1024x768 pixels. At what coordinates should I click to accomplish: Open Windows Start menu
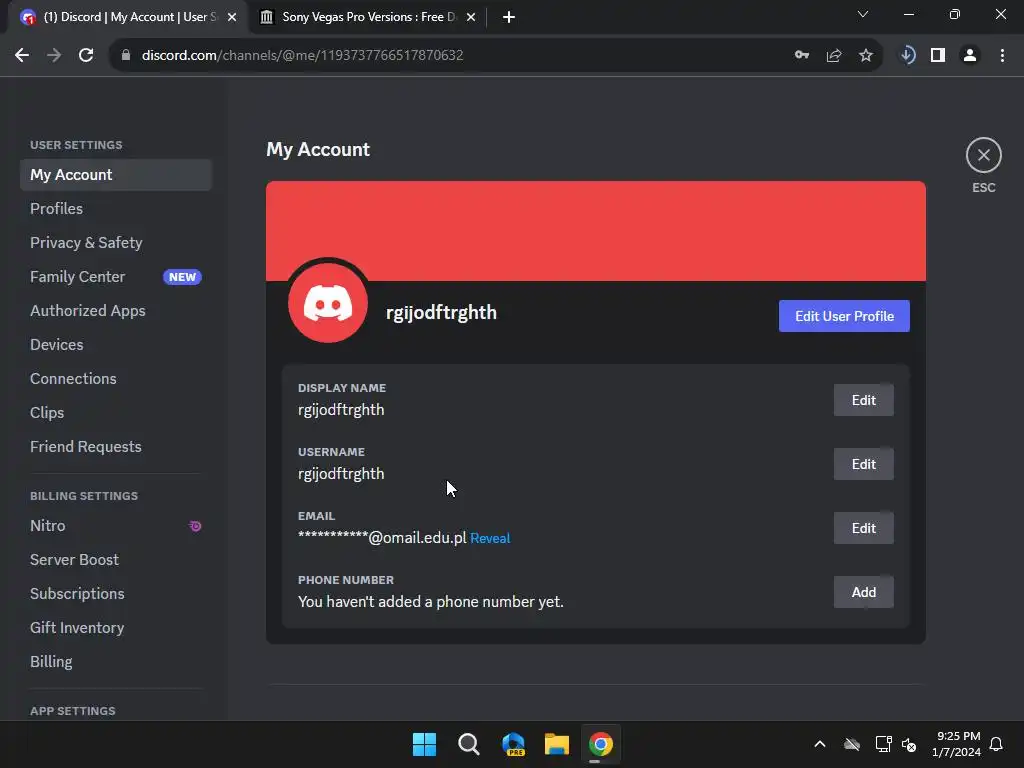tap(424, 744)
